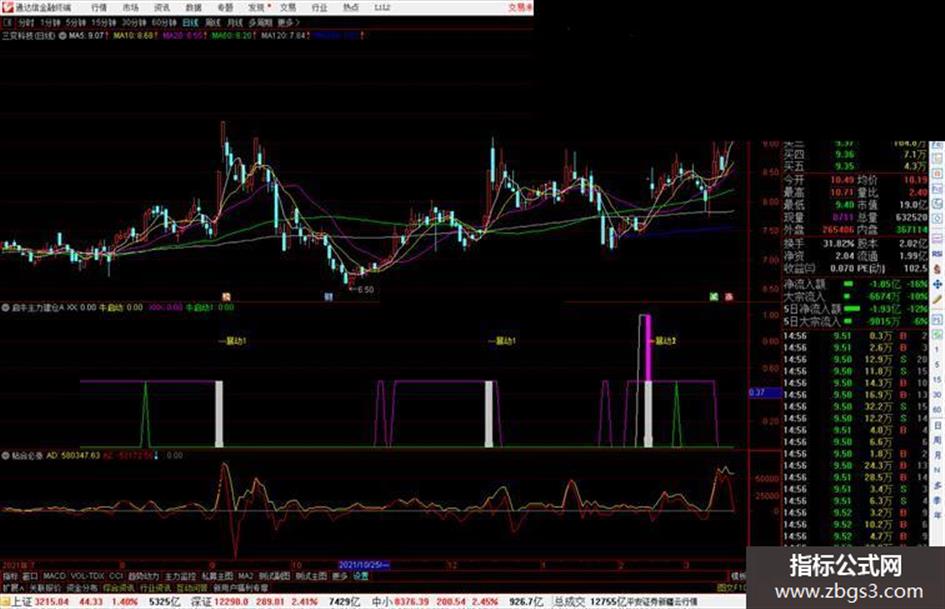Open the 行情 menu

(x=99, y=8)
